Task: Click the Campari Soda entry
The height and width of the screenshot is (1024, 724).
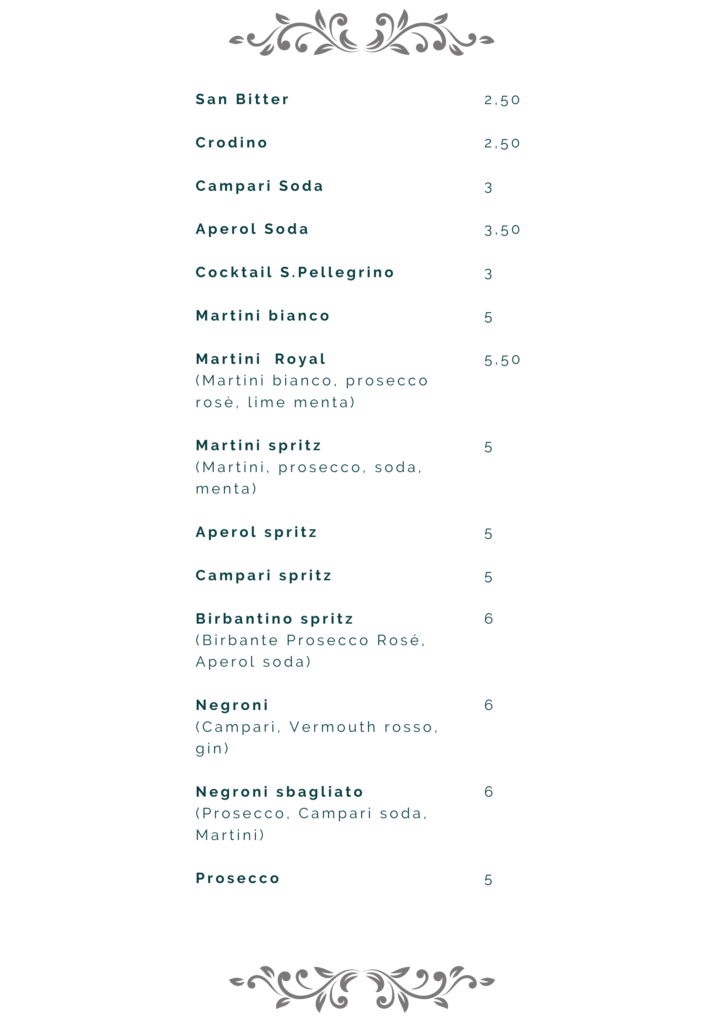Action: [x=259, y=185]
